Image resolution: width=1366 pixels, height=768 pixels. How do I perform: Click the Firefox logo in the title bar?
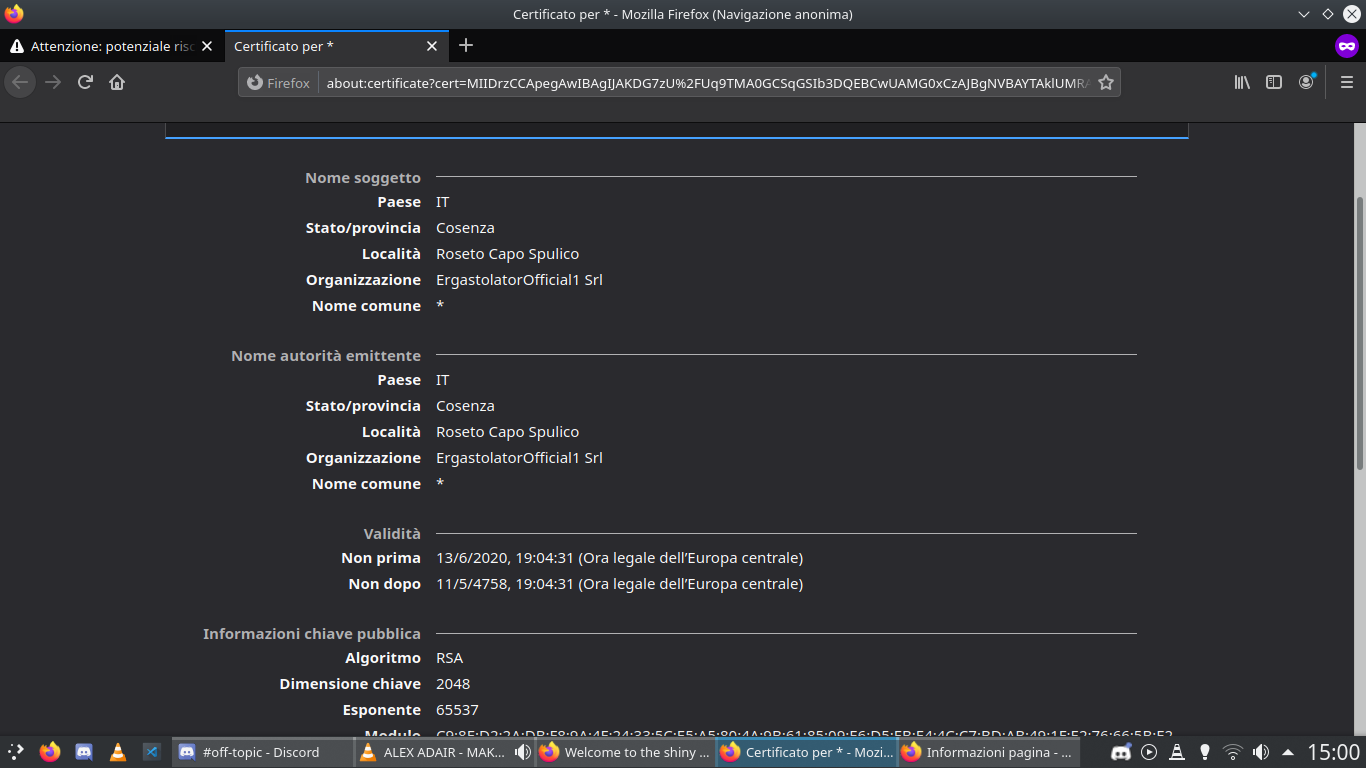pos(14,14)
